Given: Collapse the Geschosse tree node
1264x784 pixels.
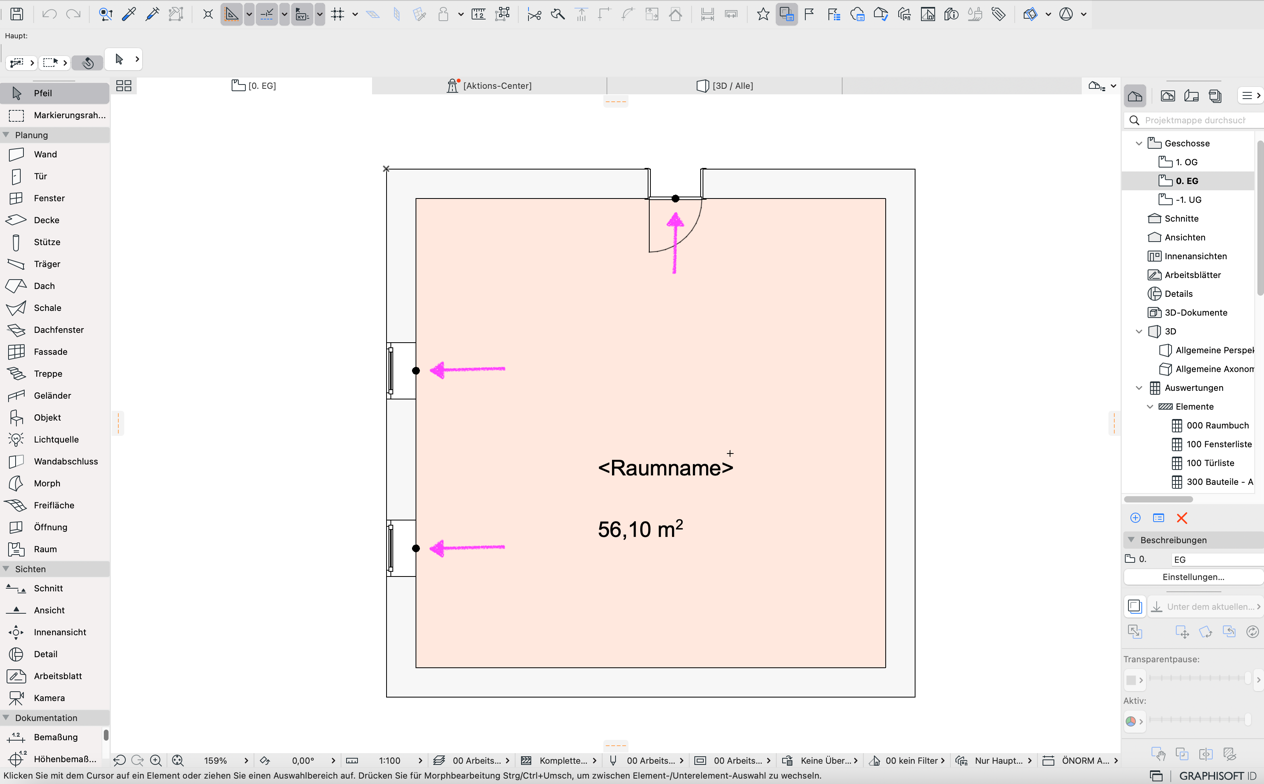Looking at the screenshot, I should tap(1139, 143).
